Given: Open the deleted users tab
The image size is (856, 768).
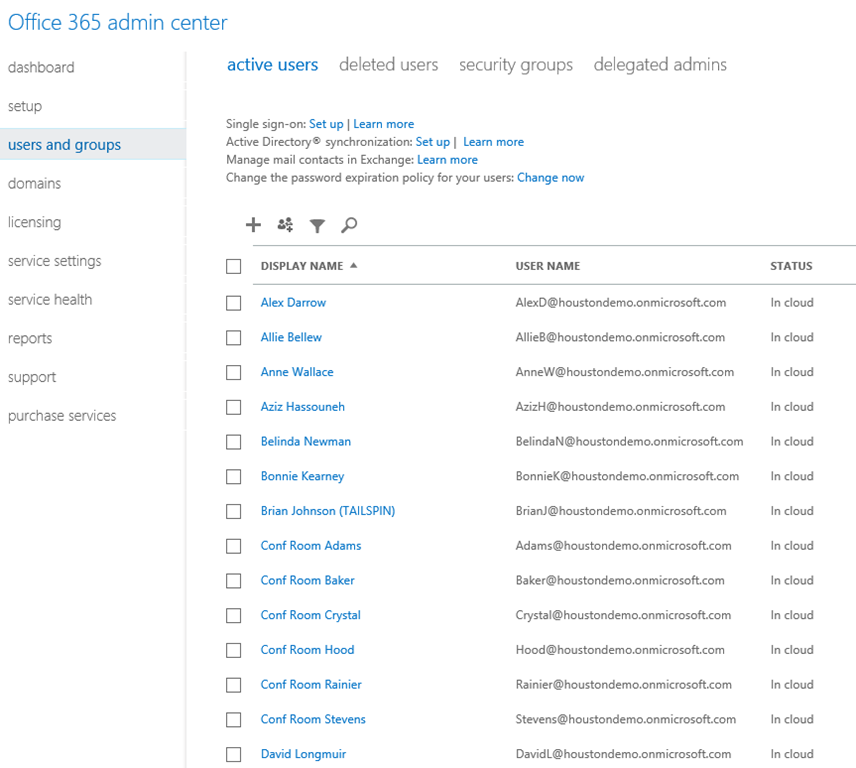Looking at the screenshot, I should tap(388, 64).
